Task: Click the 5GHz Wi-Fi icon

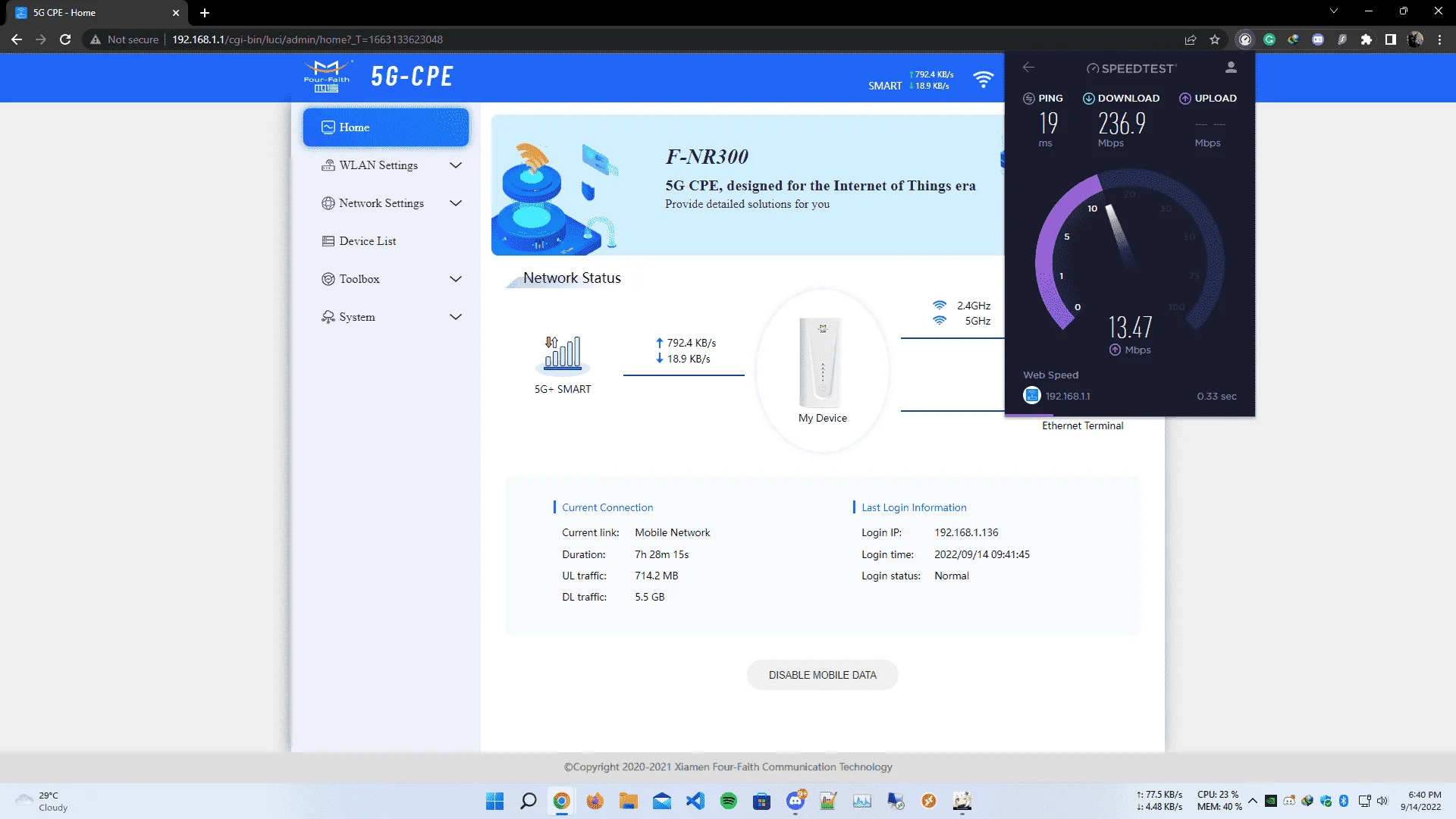Action: tap(940, 321)
